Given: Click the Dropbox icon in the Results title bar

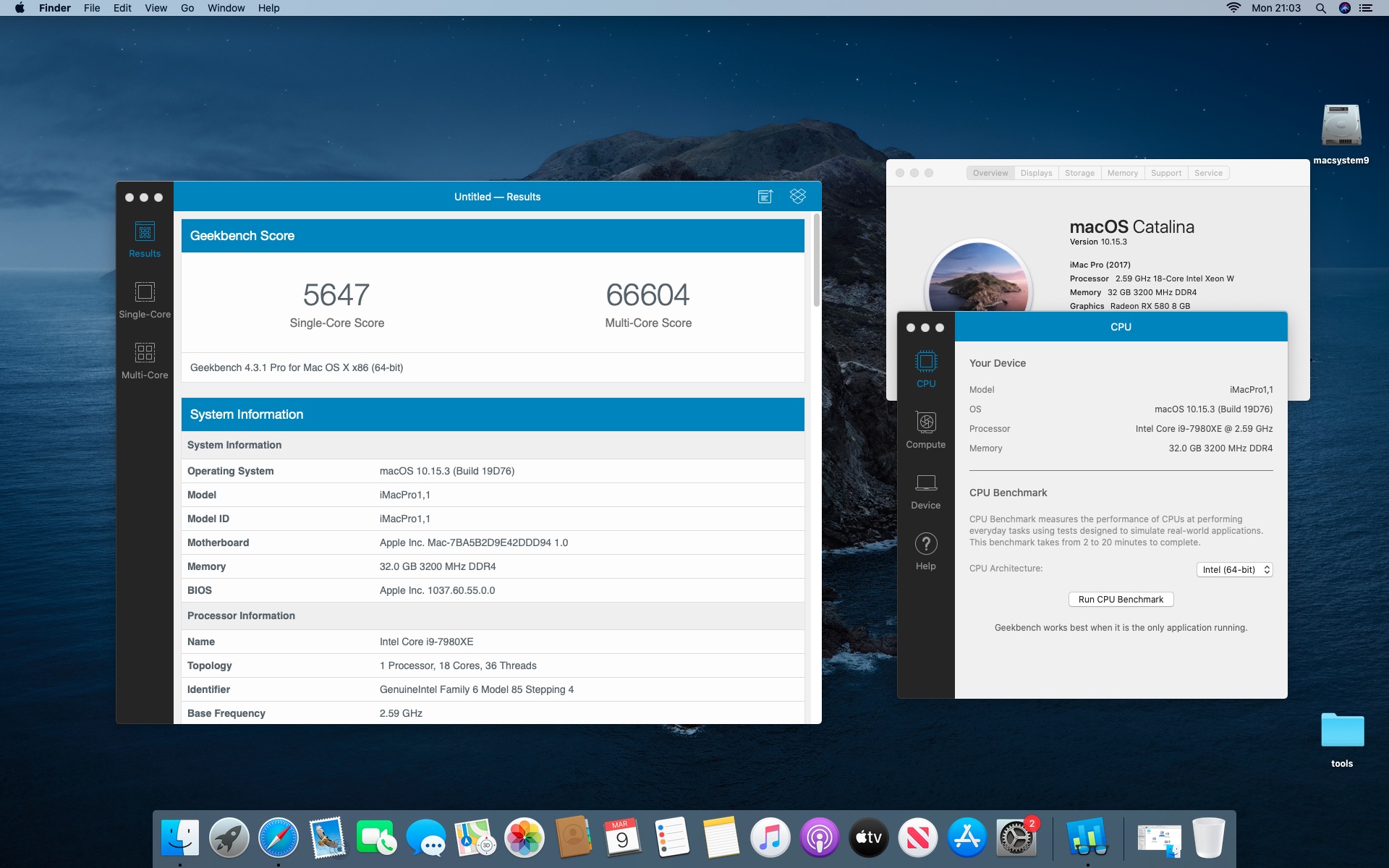Looking at the screenshot, I should (x=797, y=197).
